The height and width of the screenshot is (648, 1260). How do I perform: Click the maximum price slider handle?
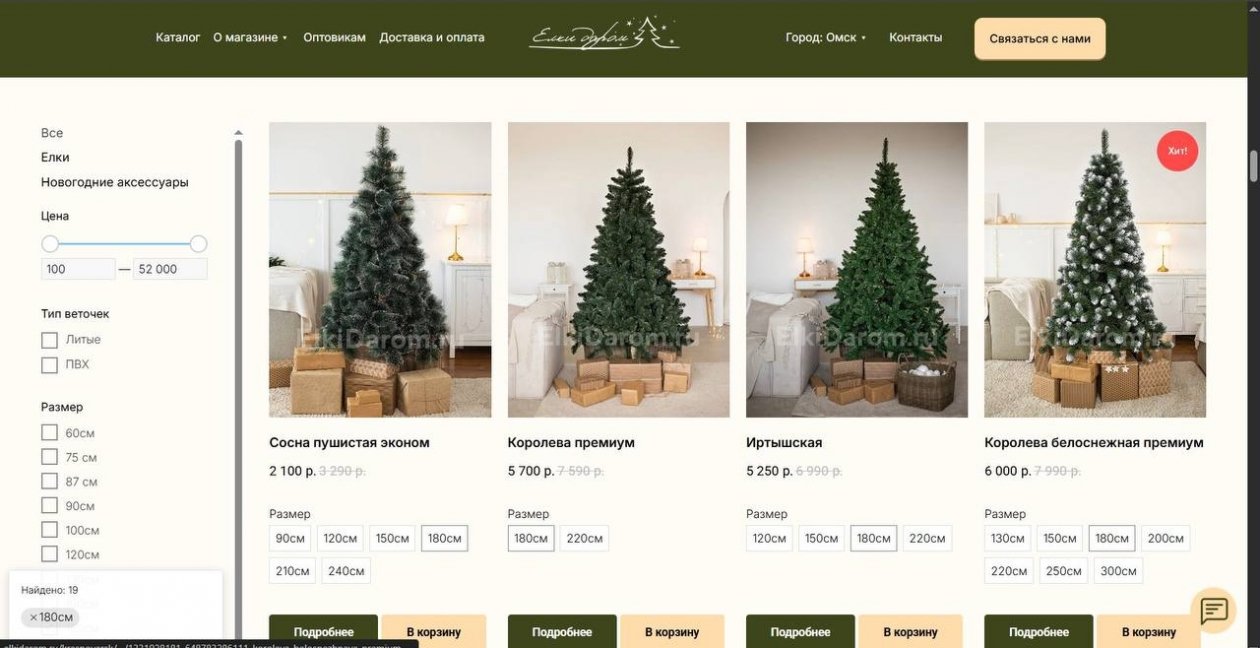tap(198, 244)
